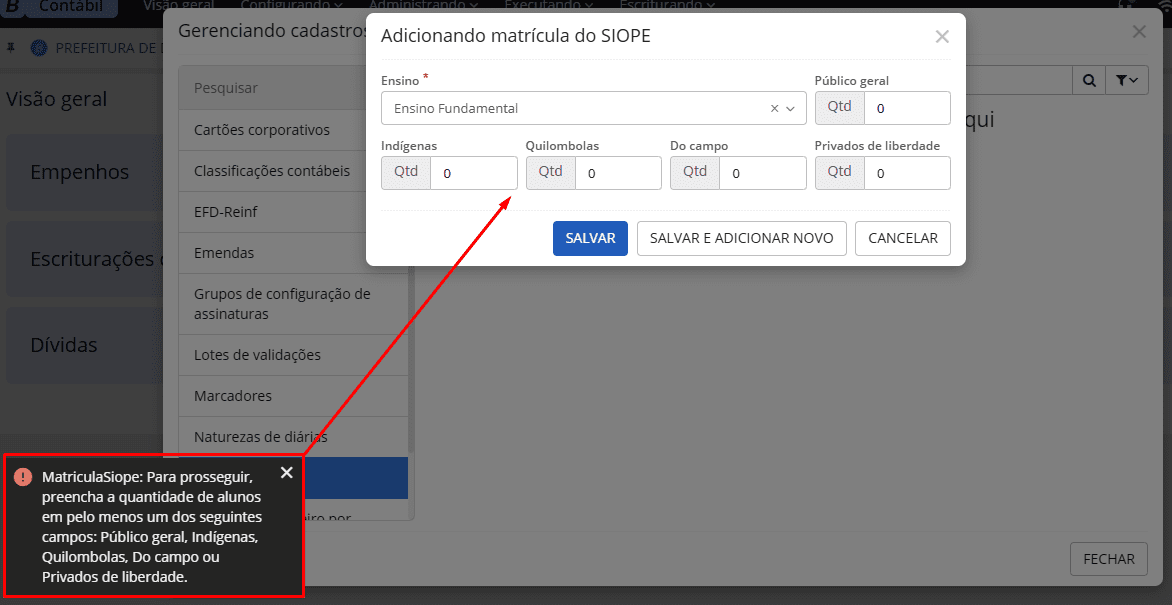Clear the Ensino selection with the x icon
Viewport: 1172px width, 605px height.
click(x=772, y=107)
